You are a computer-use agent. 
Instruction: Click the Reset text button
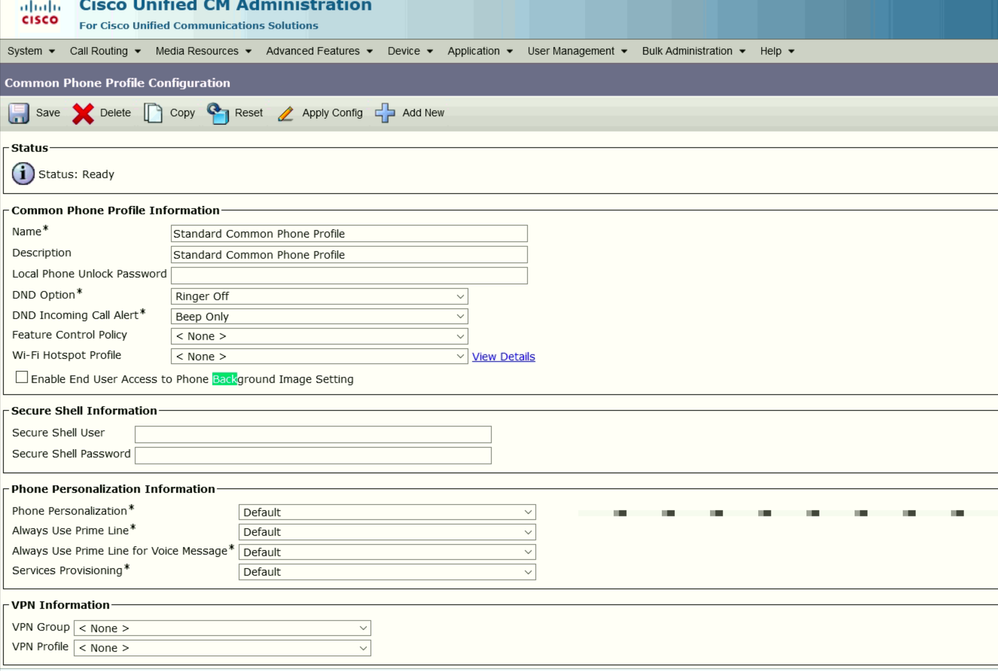[248, 113]
